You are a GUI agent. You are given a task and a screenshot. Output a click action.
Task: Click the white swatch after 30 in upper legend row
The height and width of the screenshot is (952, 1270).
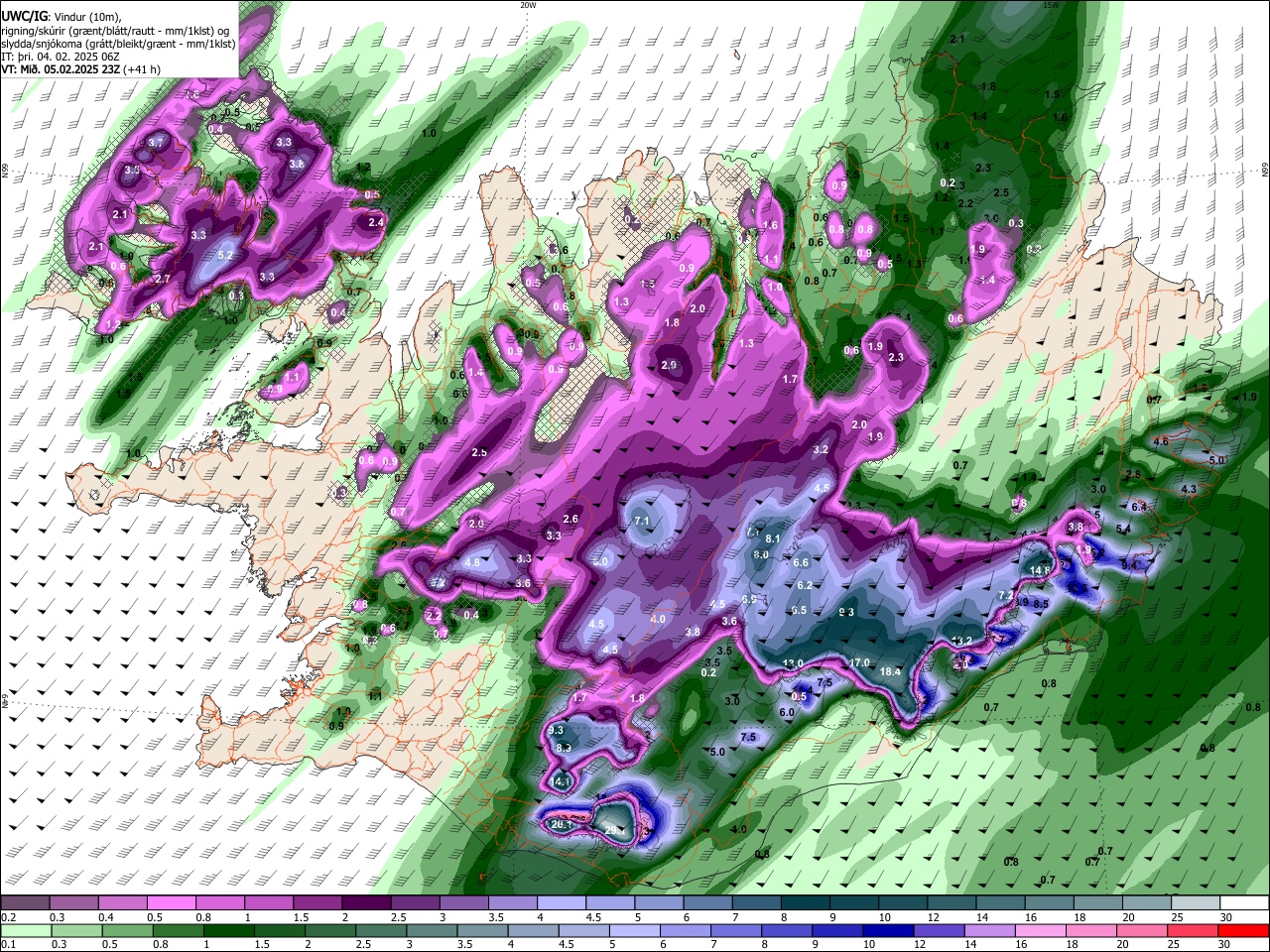coord(1244,903)
